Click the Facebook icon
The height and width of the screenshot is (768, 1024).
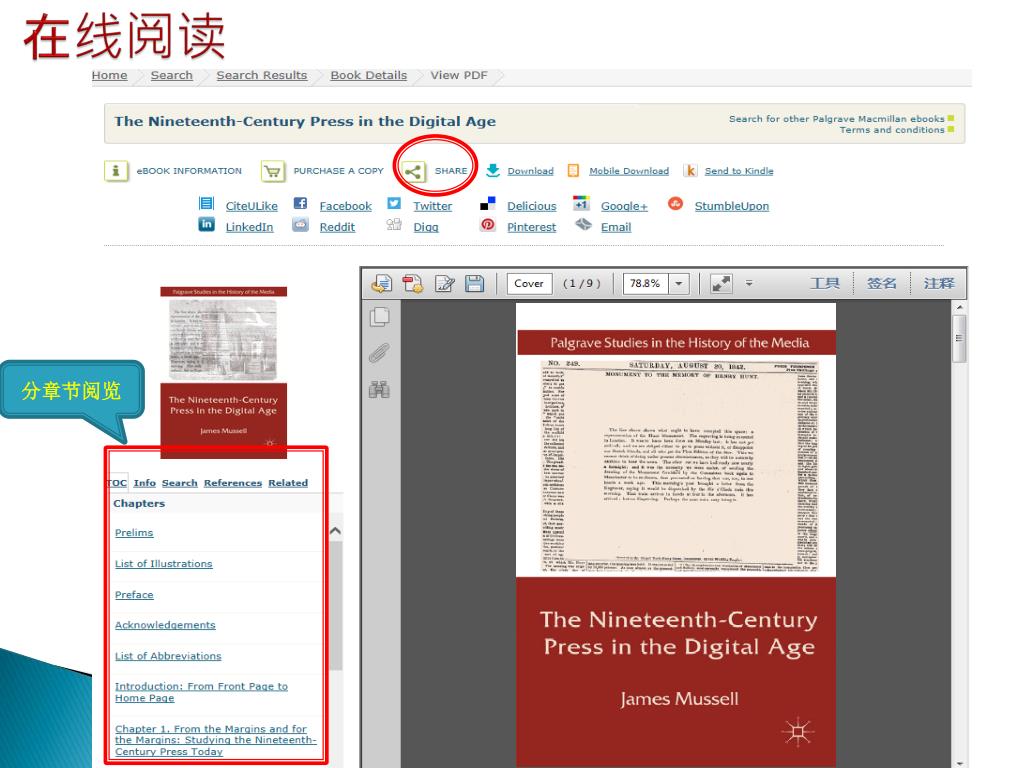[300, 203]
